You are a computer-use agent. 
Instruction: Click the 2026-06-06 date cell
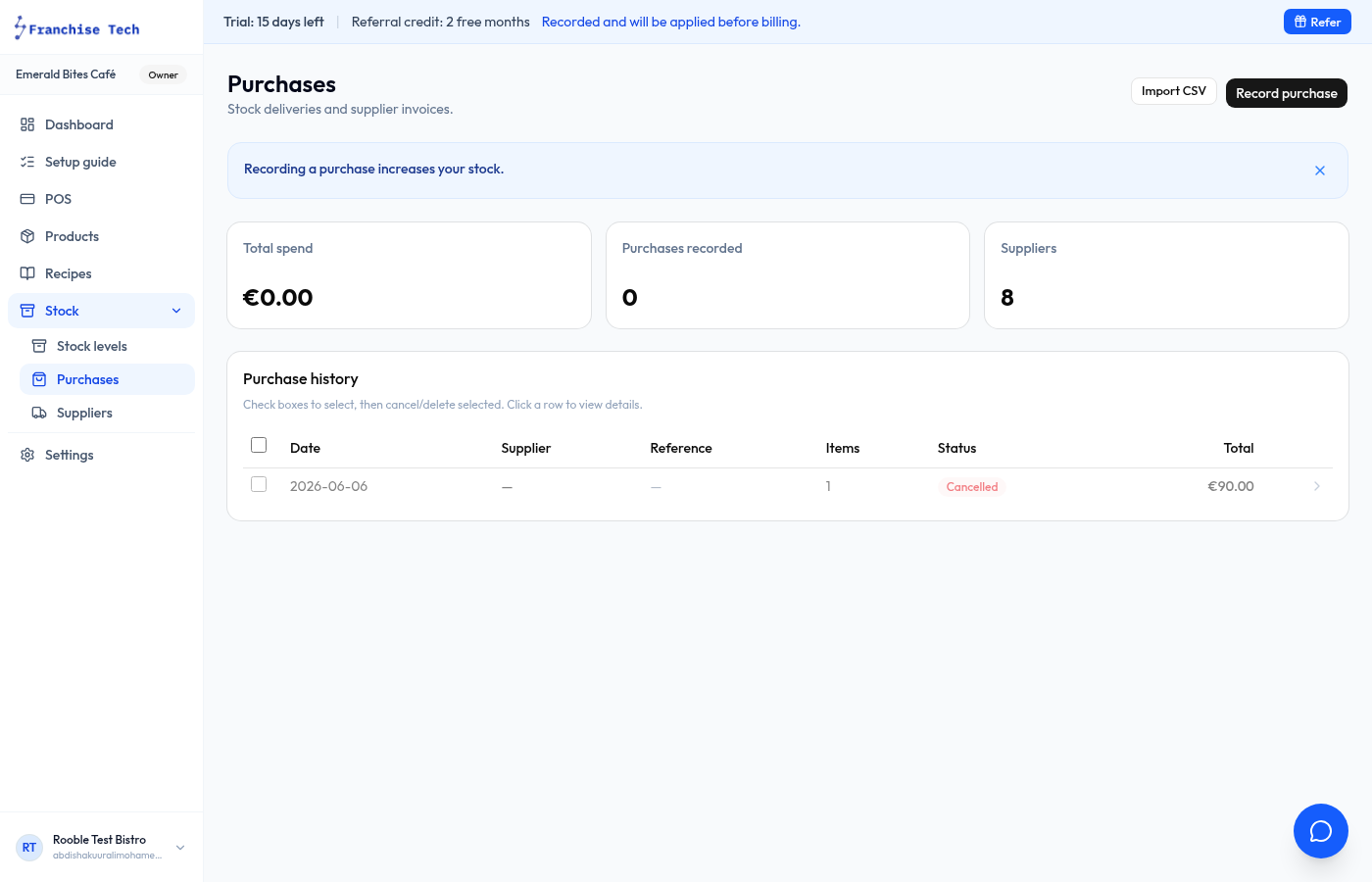pos(328,486)
